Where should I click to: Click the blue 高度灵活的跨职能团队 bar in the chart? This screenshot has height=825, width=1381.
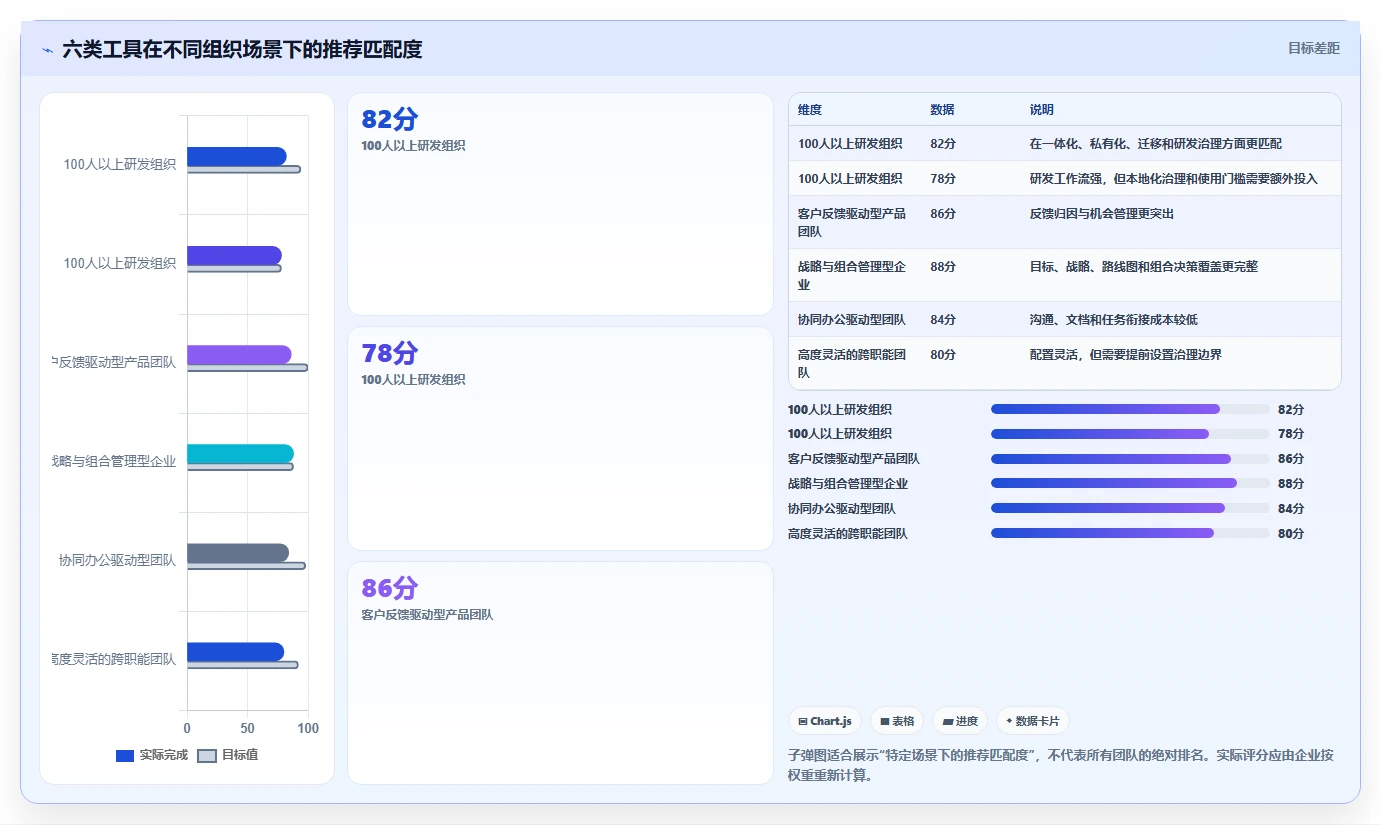pos(235,652)
